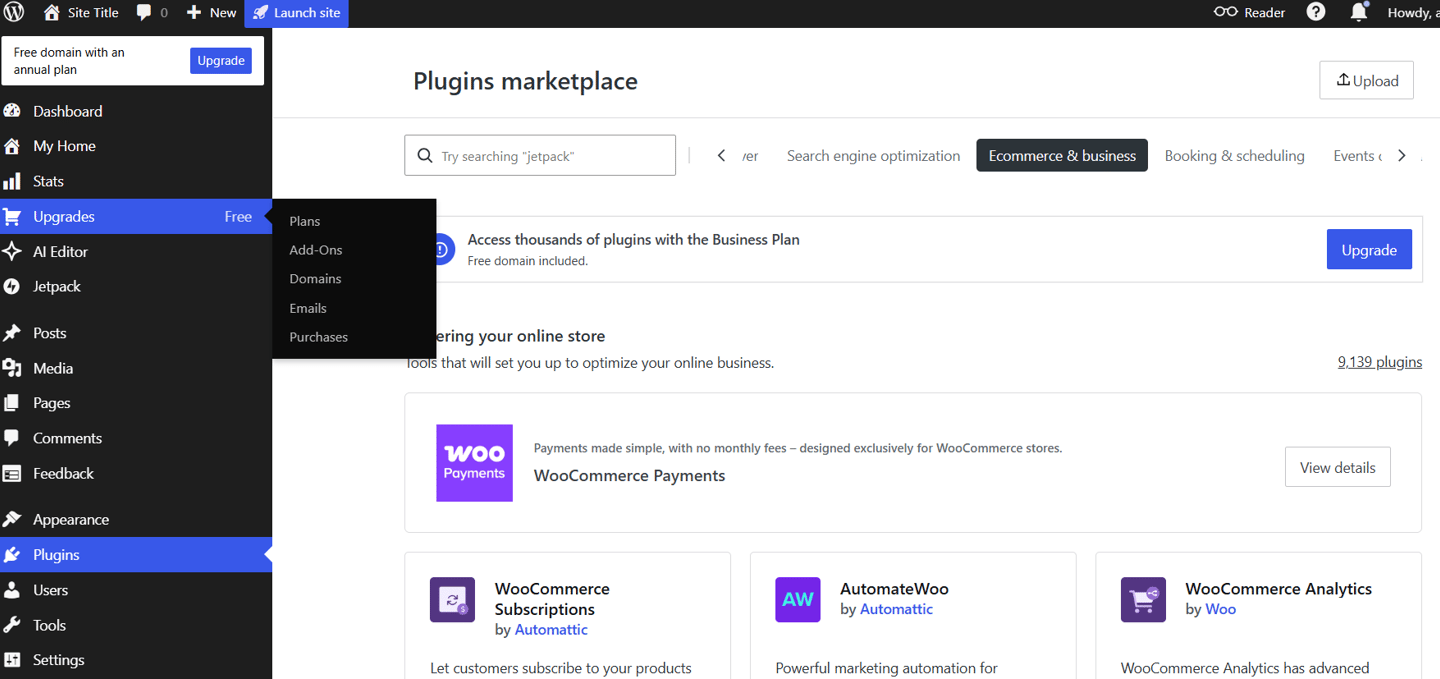This screenshot has width=1440, height=679.
Task: Open the Howdy account dropdown menu
Action: (x=1410, y=13)
